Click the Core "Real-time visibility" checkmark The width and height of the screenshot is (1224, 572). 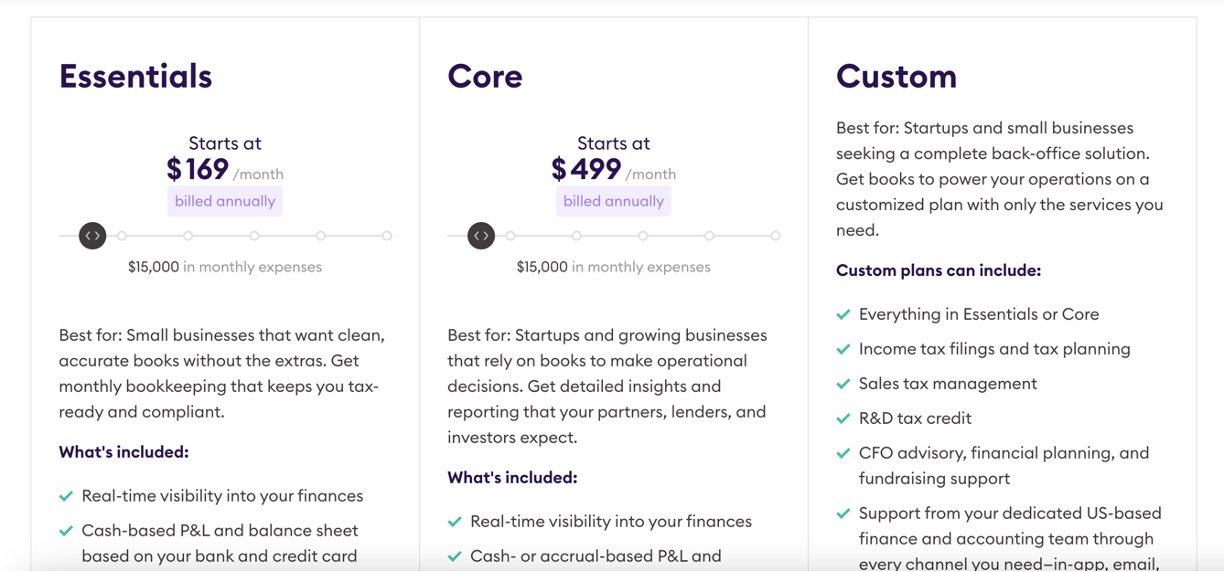pyautogui.click(x=455, y=523)
